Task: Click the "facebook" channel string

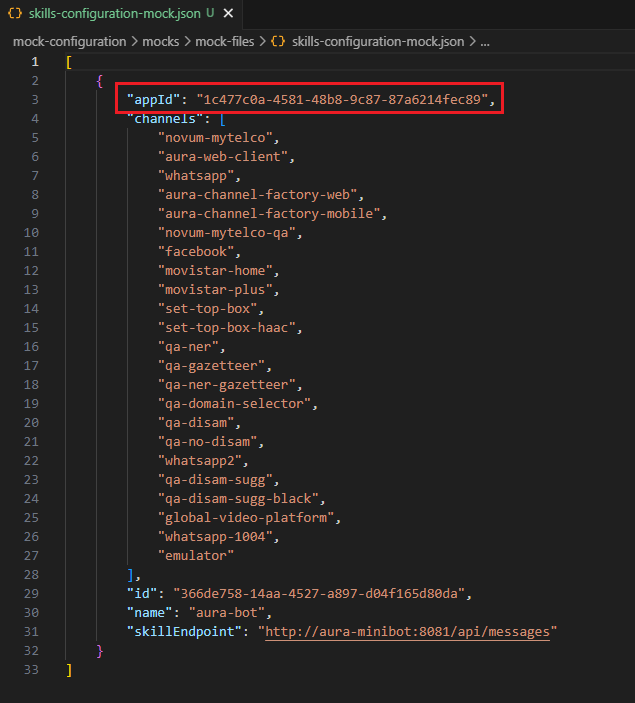Action: 196,252
